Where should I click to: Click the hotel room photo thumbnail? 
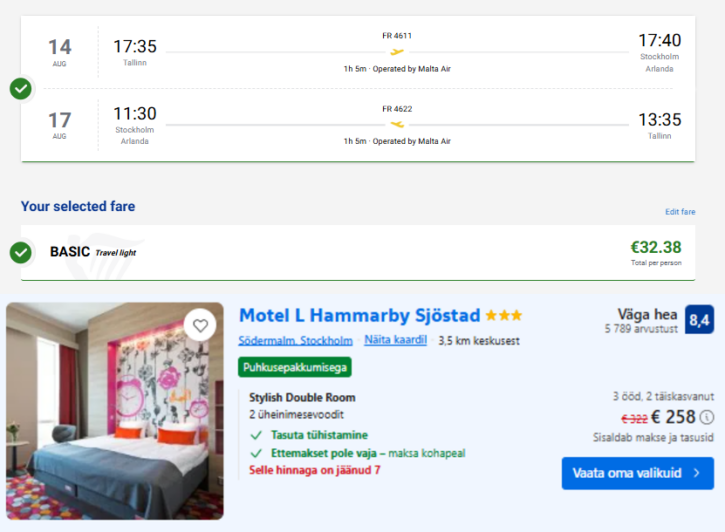pyautogui.click(x=115, y=411)
